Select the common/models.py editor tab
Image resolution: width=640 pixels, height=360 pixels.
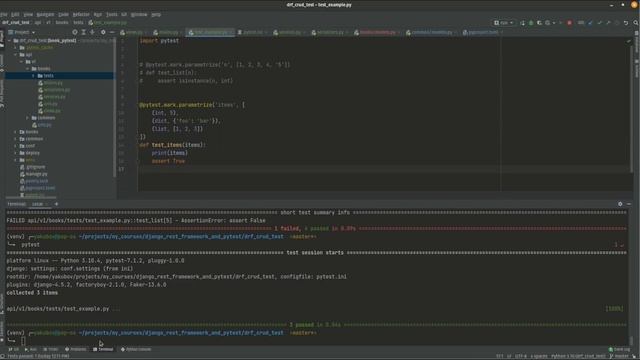(x=431, y=32)
